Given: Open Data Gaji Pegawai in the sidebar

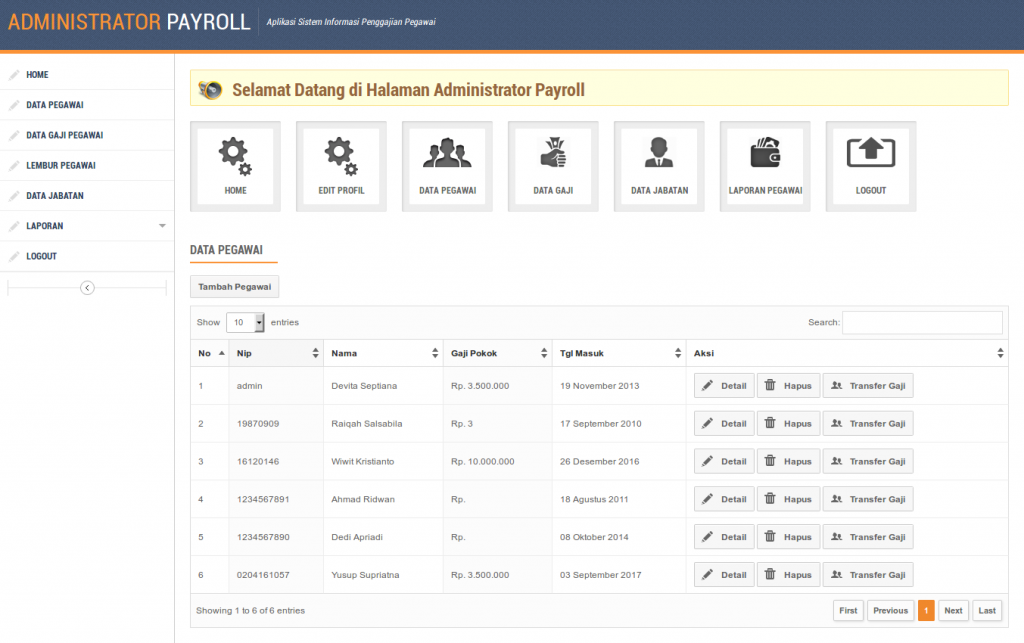Looking at the screenshot, I should pyautogui.click(x=65, y=135).
